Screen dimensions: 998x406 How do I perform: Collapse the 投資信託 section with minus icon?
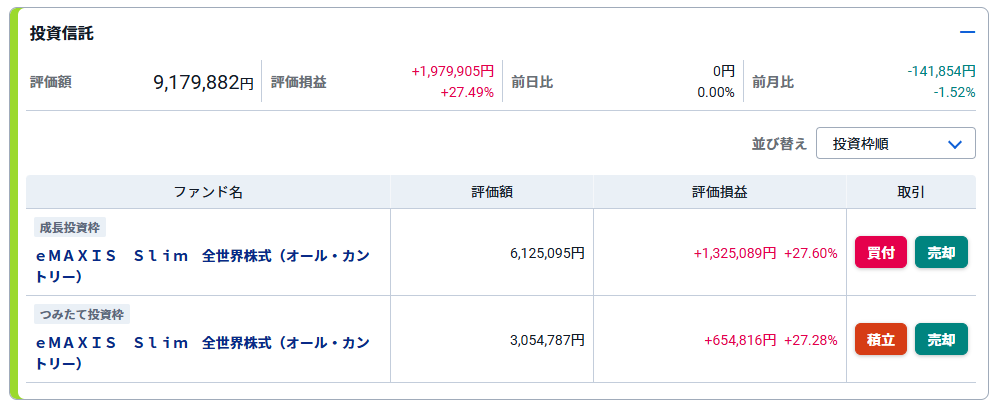click(x=967, y=32)
